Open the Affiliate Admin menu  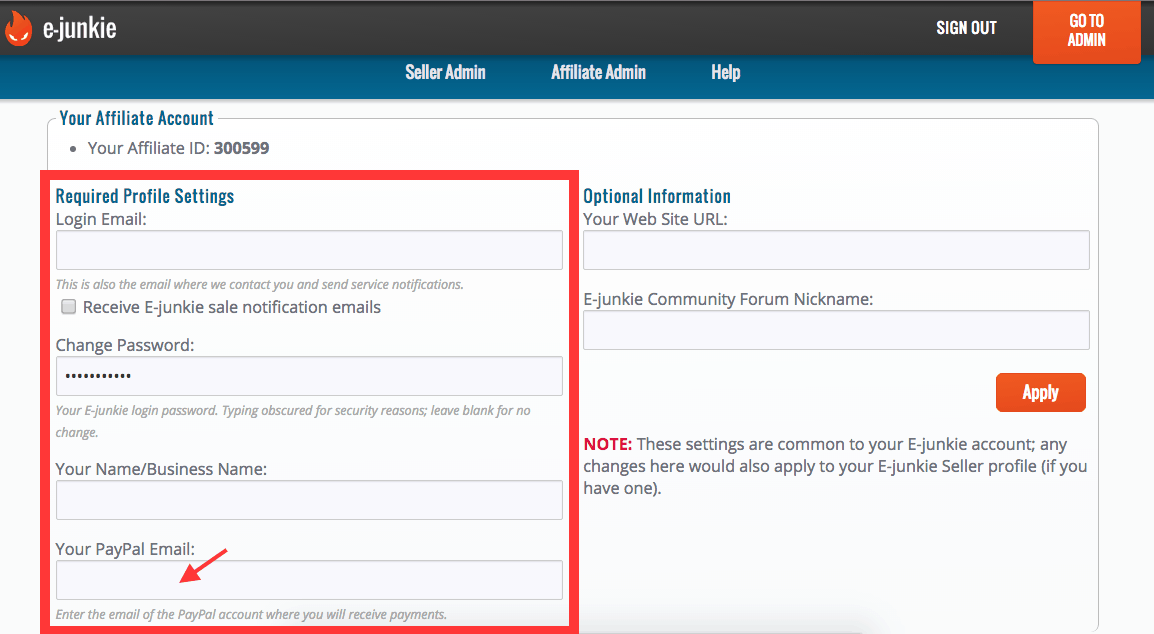click(x=598, y=72)
